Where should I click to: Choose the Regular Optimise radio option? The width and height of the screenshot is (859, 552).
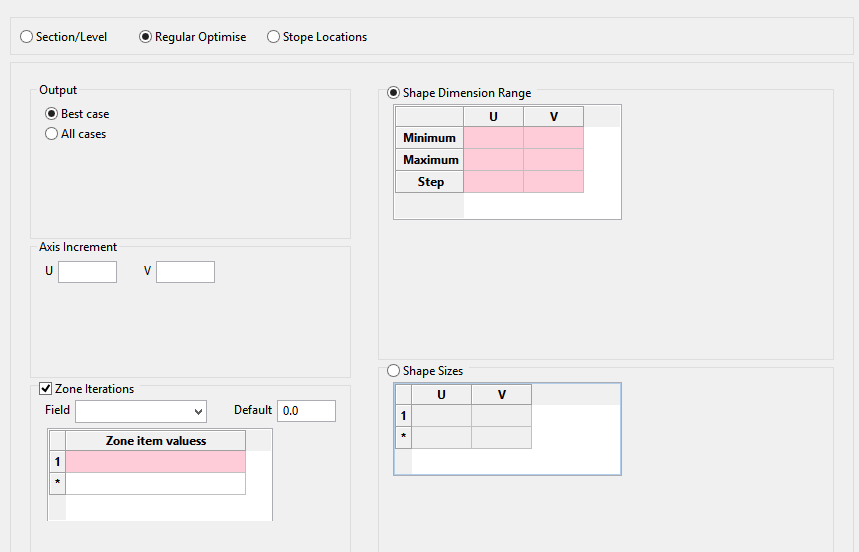pos(146,37)
